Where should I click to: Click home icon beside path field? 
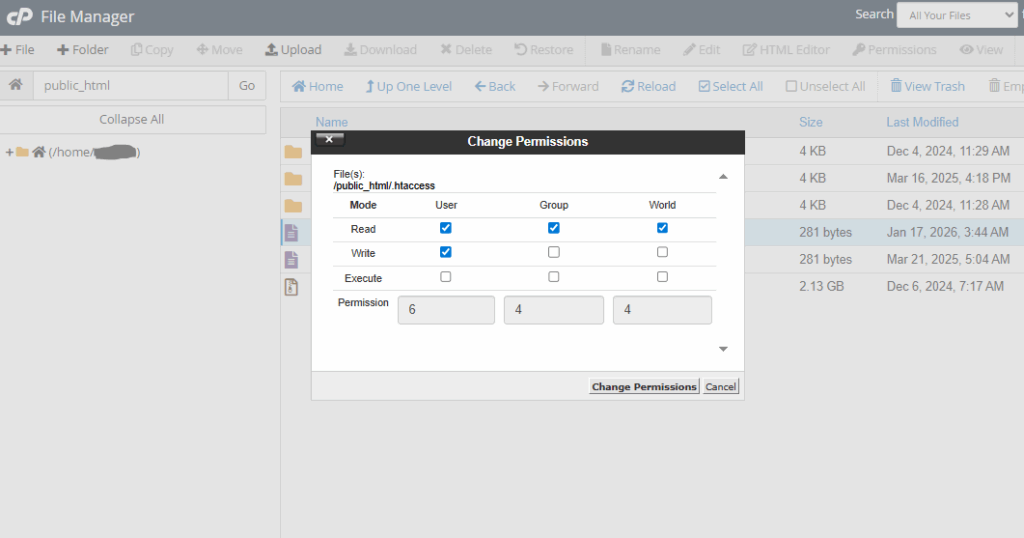[x=16, y=86]
